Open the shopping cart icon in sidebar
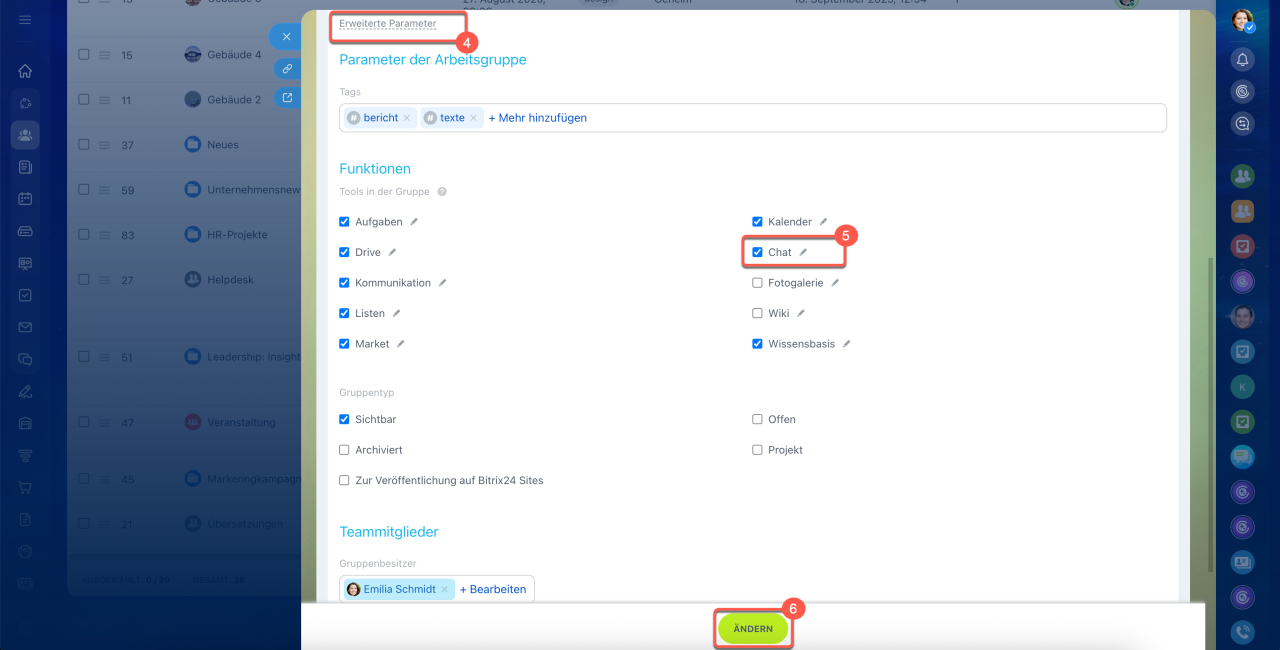 pyautogui.click(x=25, y=487)
